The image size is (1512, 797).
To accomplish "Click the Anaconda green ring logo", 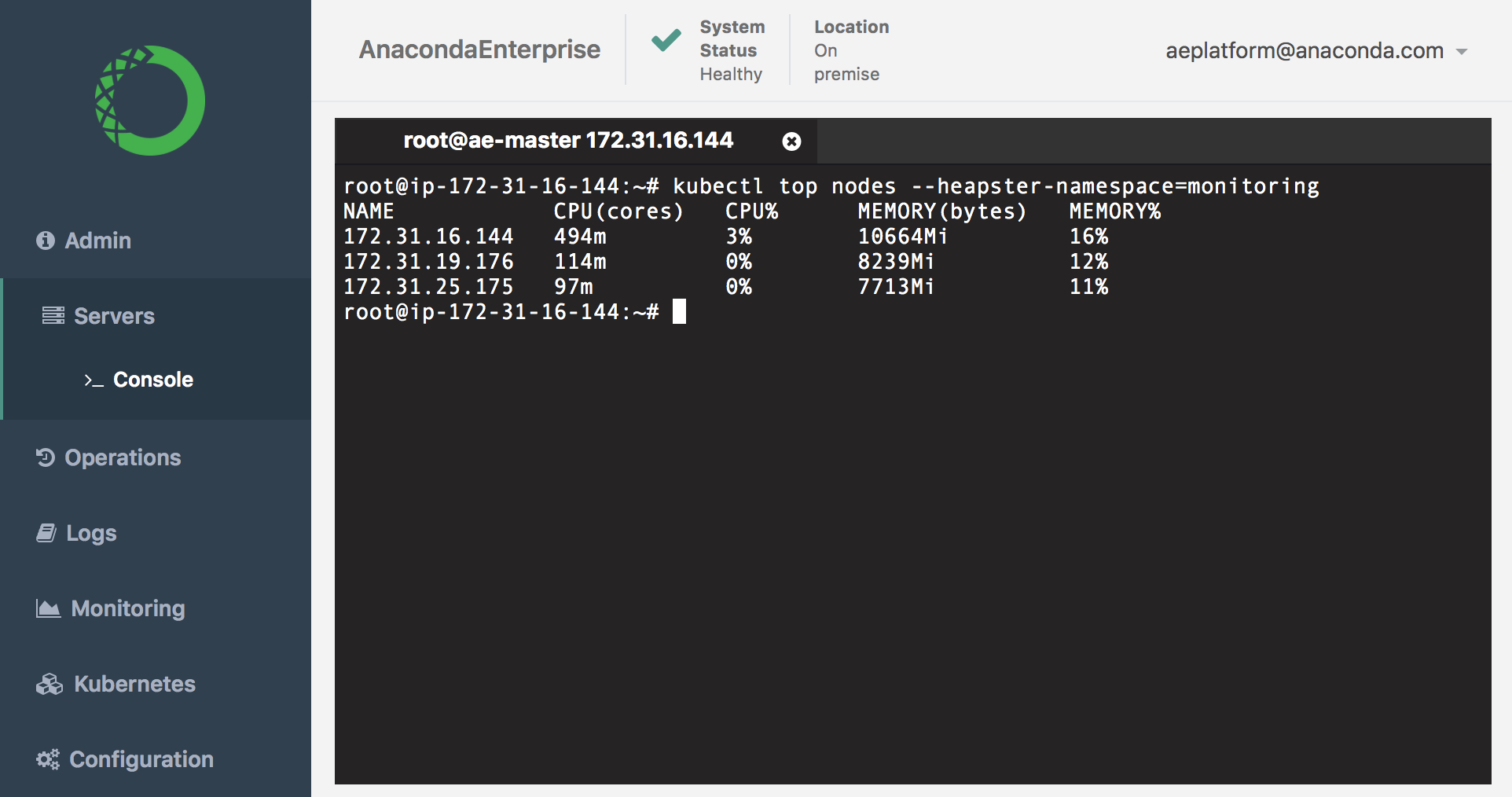I will [150, 101].
